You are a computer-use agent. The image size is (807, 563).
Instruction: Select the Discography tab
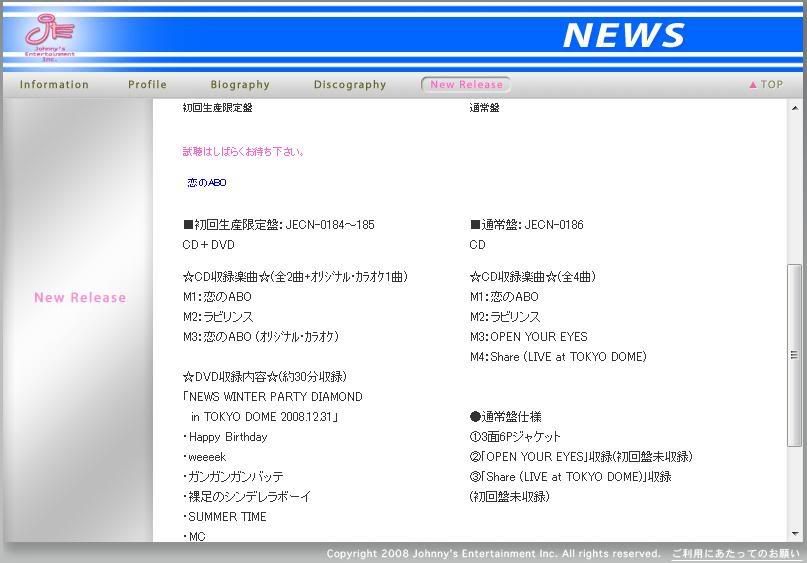coord(349,85)
